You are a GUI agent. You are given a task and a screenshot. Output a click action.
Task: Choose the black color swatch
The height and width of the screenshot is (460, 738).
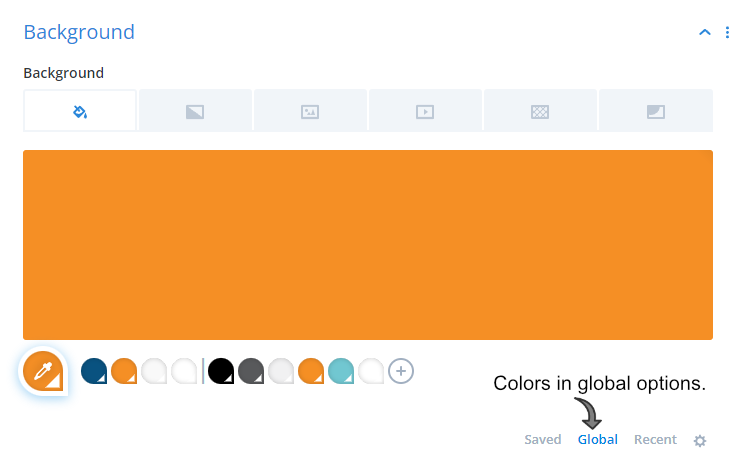coord(221,371)
